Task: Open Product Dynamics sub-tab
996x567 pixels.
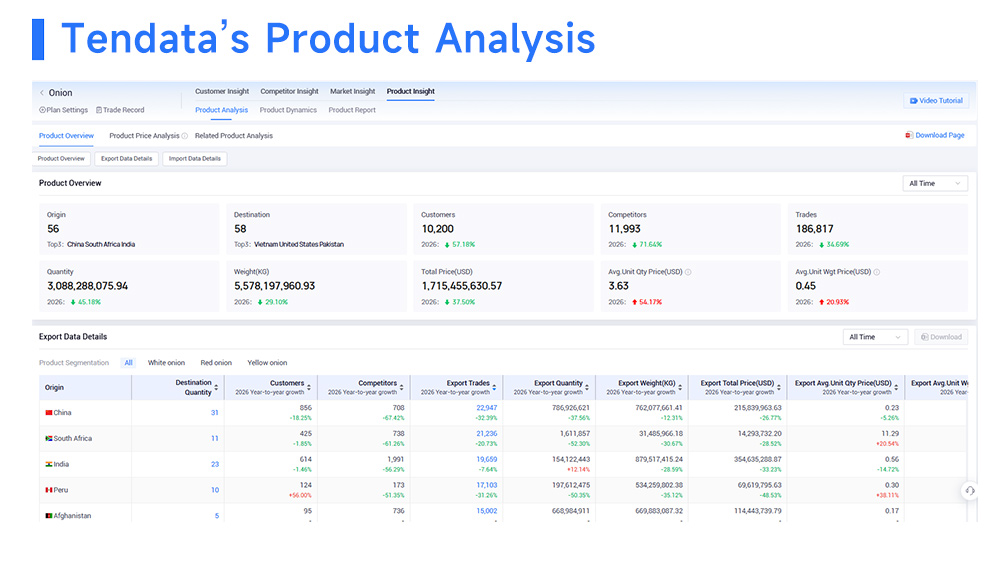Action: pos(288,110)
